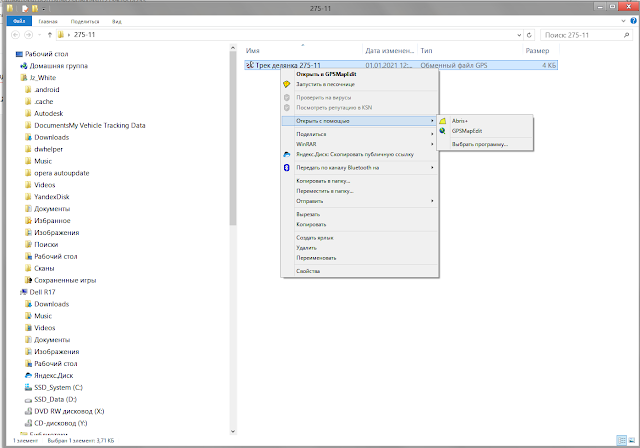The width and height of the screenshot is (640, 448).
Task: Click the Properties icon in the title bar quick access
Action: [x=25, y=8]
